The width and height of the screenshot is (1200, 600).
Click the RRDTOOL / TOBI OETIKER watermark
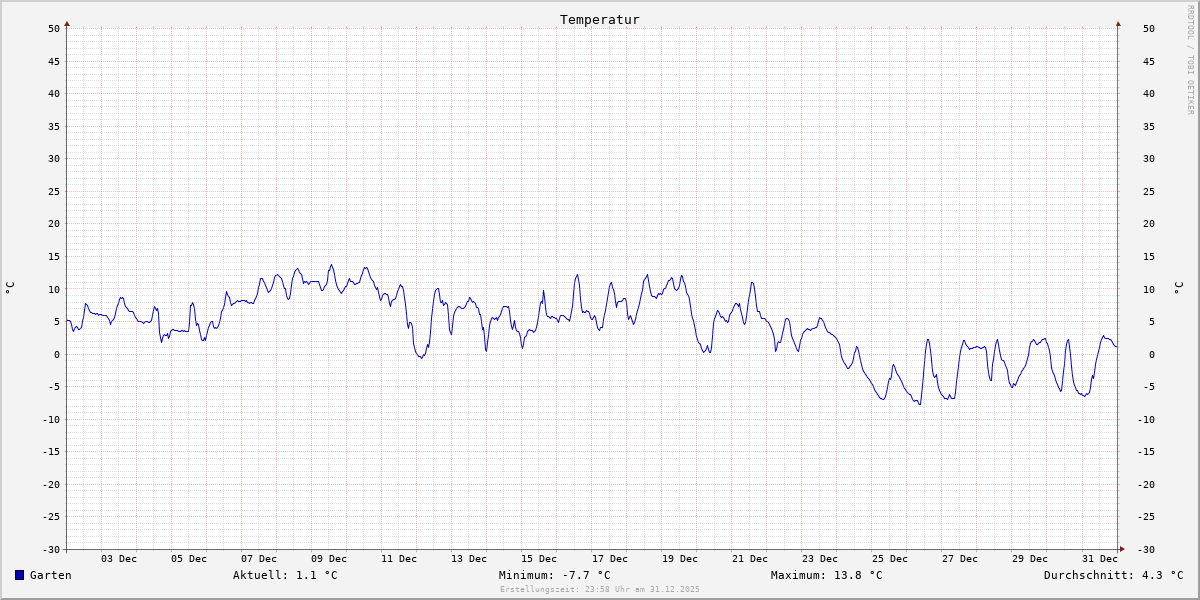click(x=1190, y=60)
